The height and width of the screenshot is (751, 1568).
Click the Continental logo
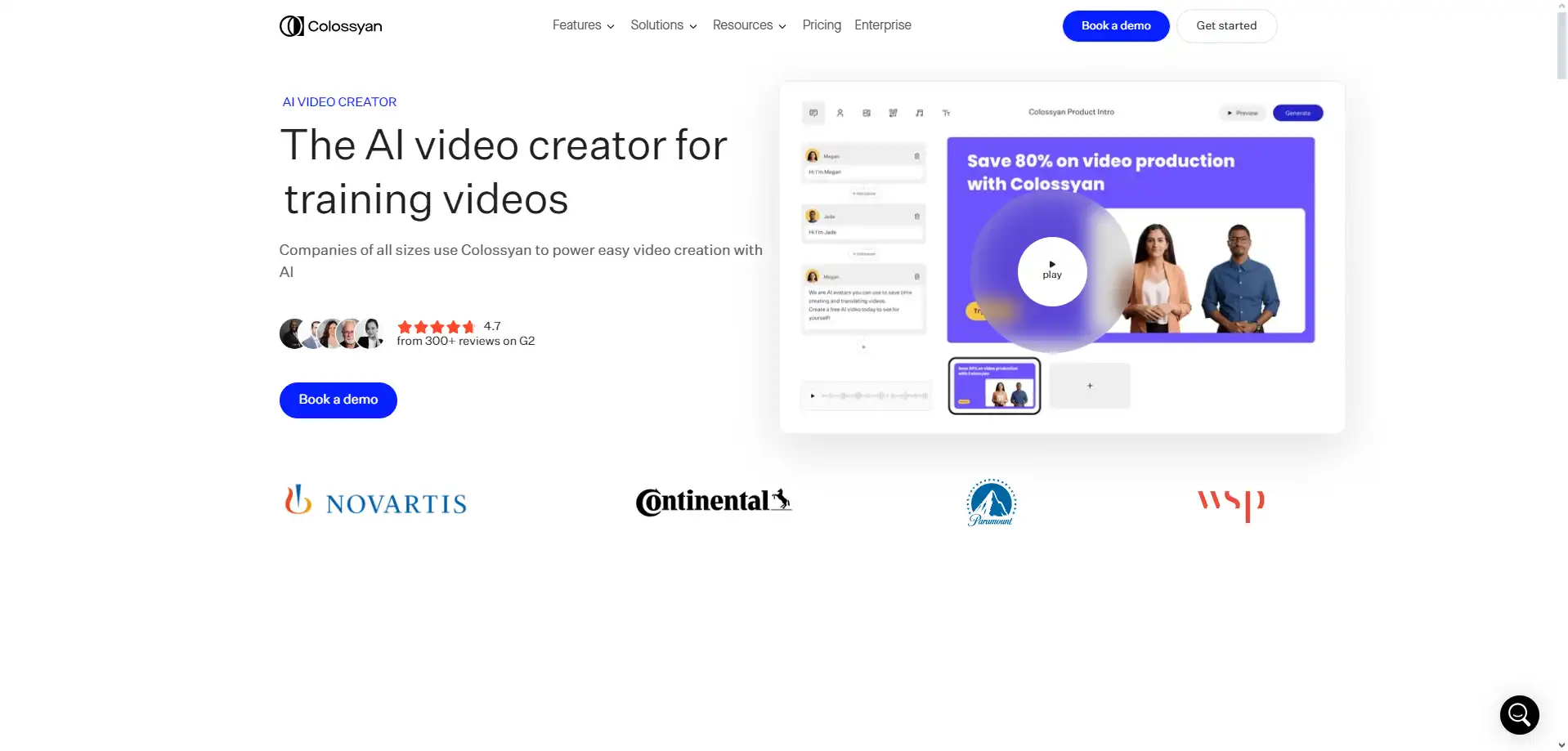[x=714, y=501]
